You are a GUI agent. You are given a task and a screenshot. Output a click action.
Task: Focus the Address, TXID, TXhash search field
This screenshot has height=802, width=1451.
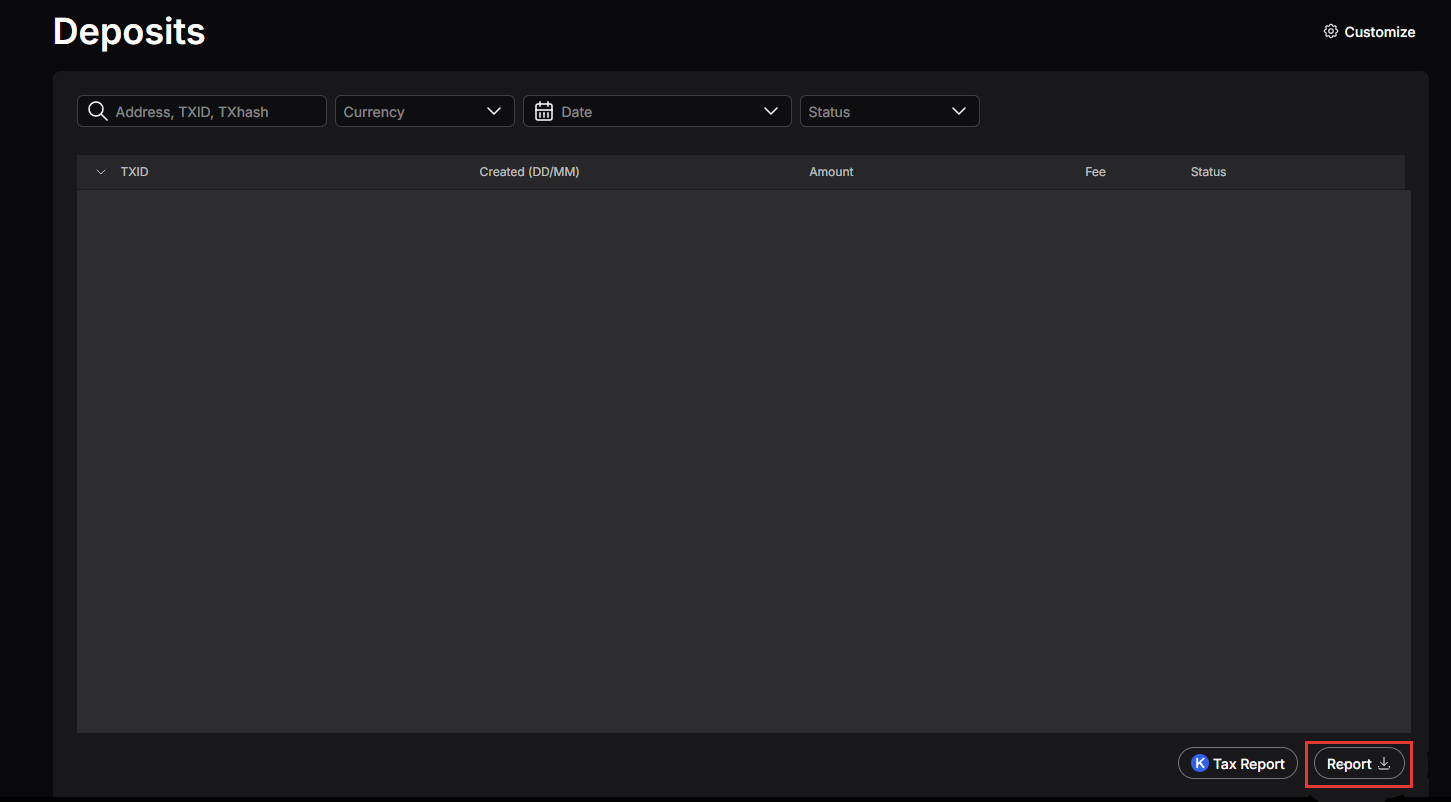click(202, 111)
